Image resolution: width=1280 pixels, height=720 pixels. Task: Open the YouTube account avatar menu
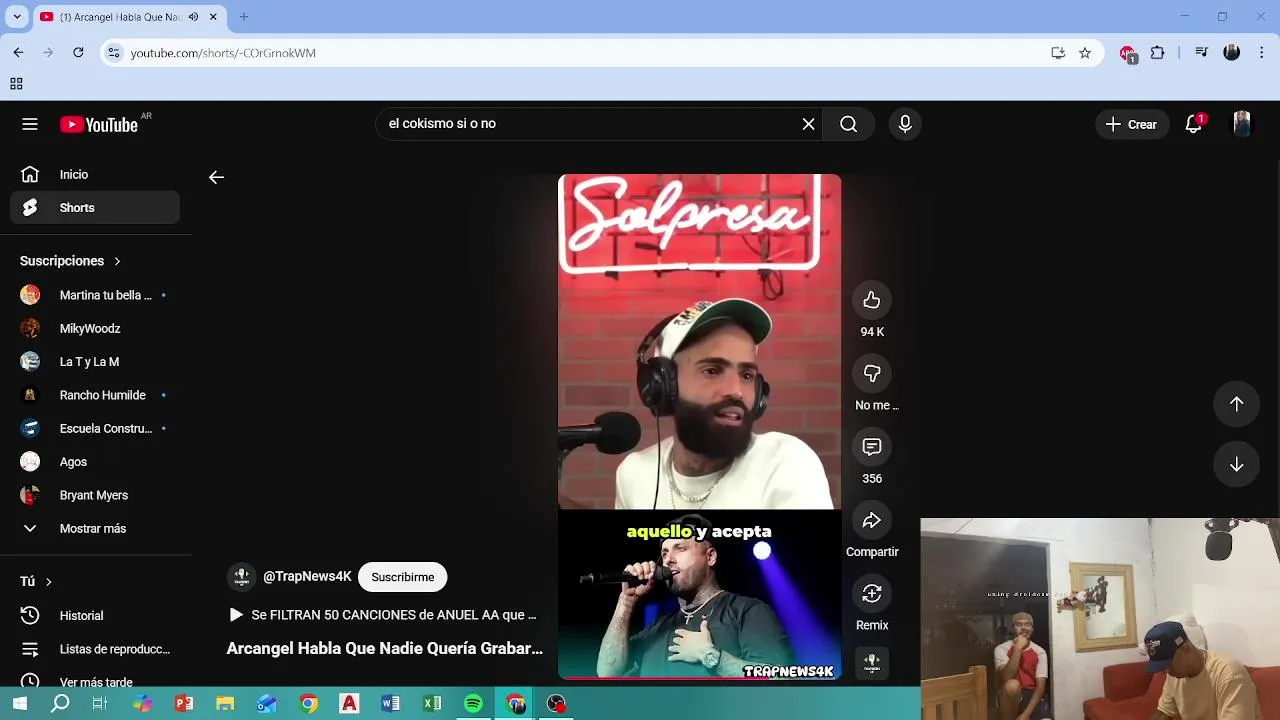1241,124
